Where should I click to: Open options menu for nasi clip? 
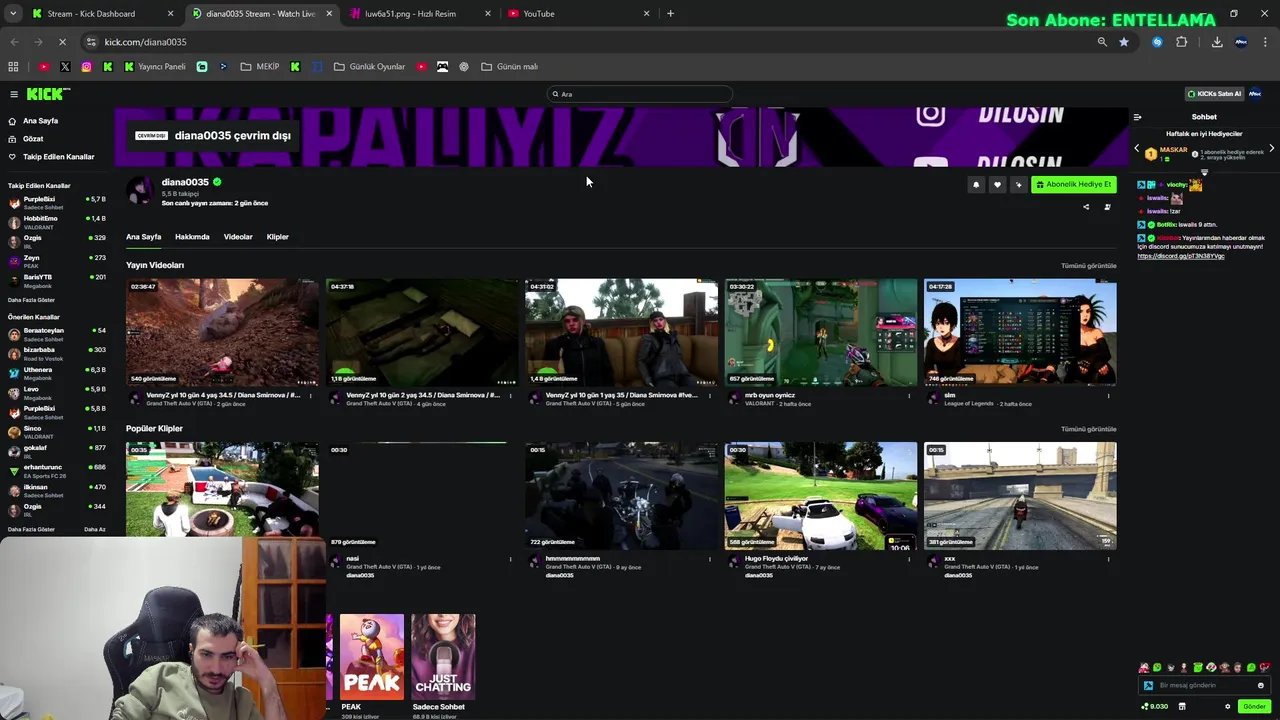pyautogui.click(x=511, y=559)
